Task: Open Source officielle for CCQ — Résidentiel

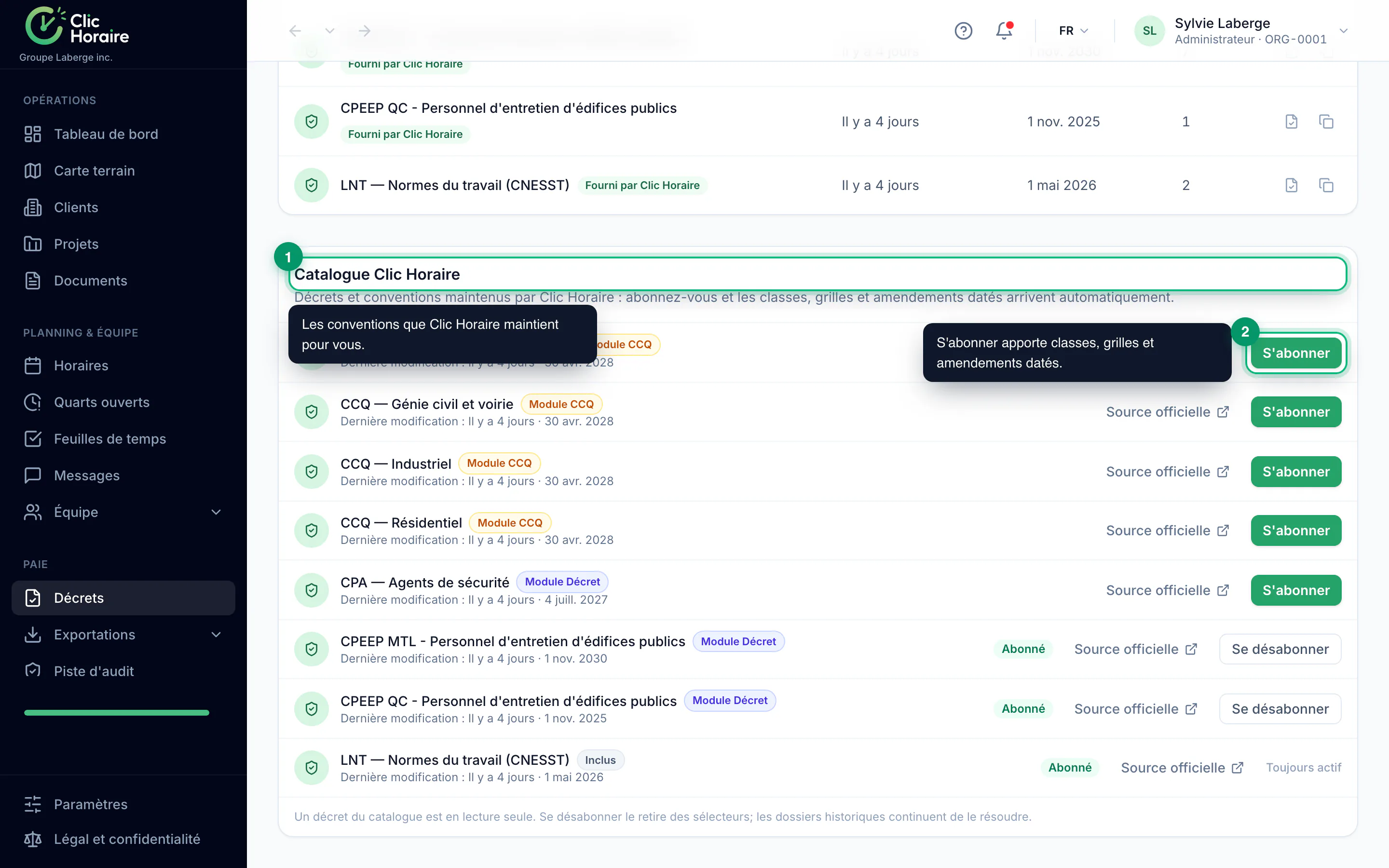Action: pyautogui.click(x=1168, y=530)
